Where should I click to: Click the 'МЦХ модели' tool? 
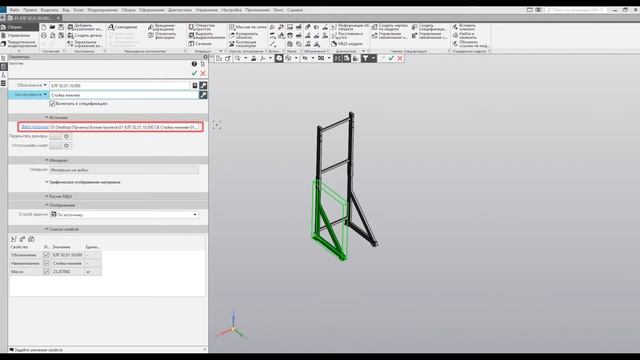click(347, 44)
